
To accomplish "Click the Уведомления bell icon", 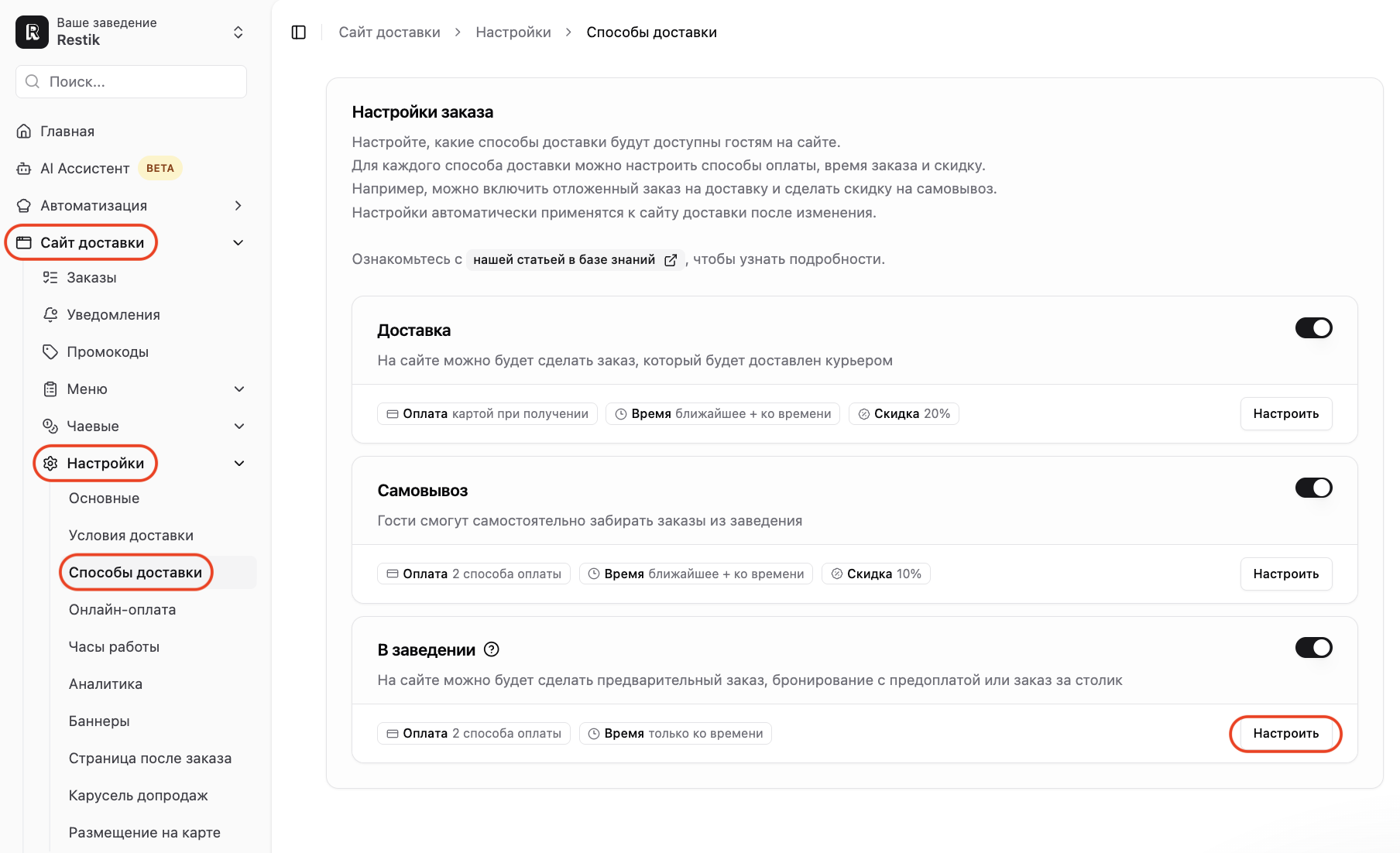I will (50, 315).
